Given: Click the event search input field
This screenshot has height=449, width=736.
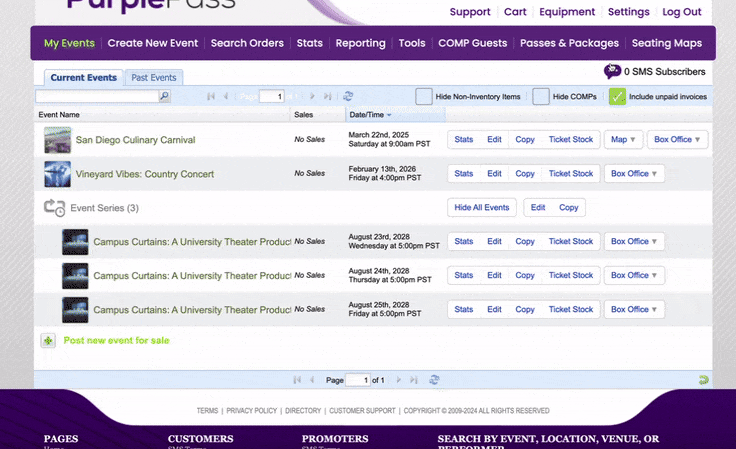Looking at the screenshot, I should [x=97, y=97].
